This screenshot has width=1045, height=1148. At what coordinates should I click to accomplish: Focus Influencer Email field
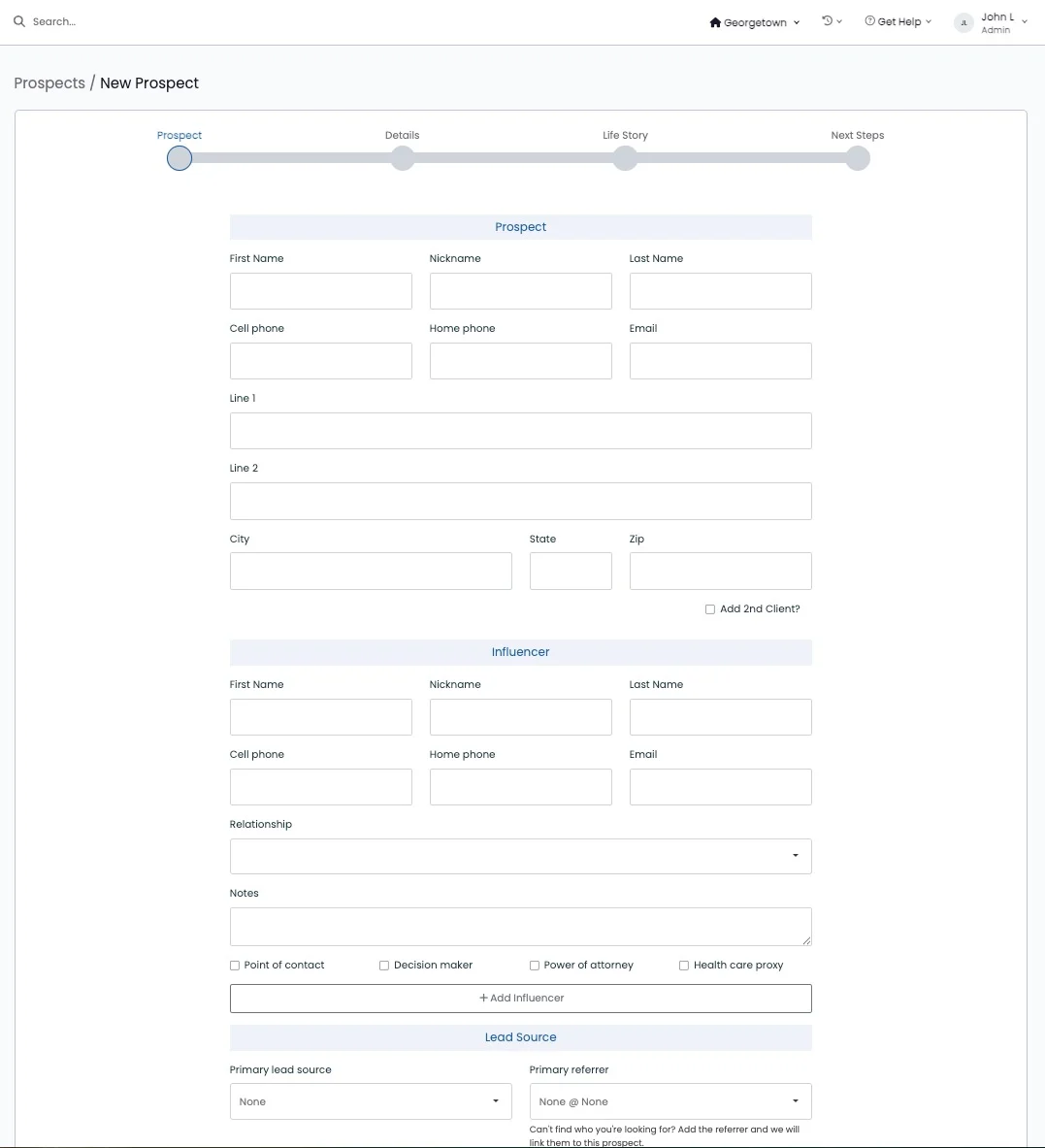click(x=720, y=787)
